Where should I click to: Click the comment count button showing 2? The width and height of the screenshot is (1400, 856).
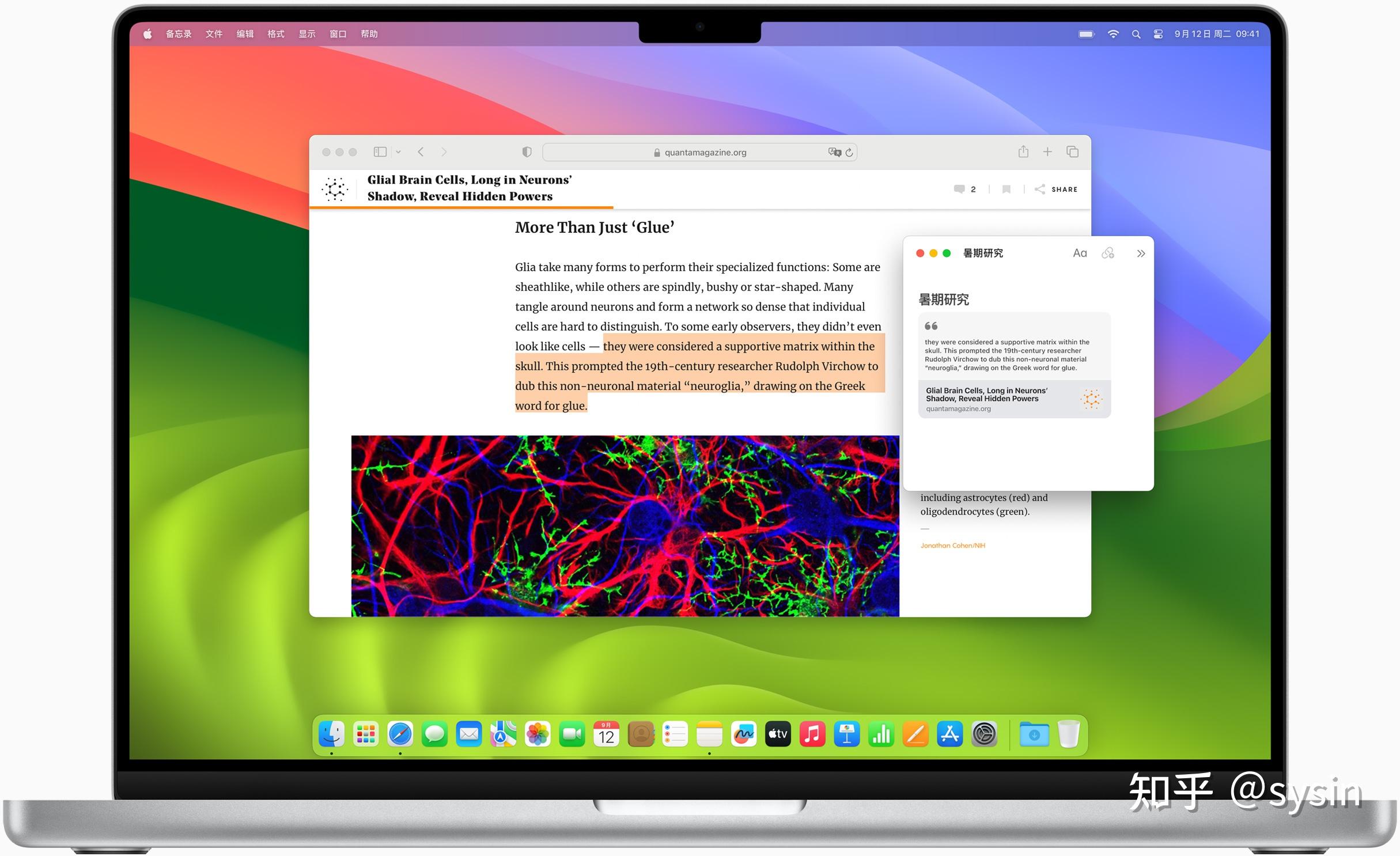click(963, 189)
